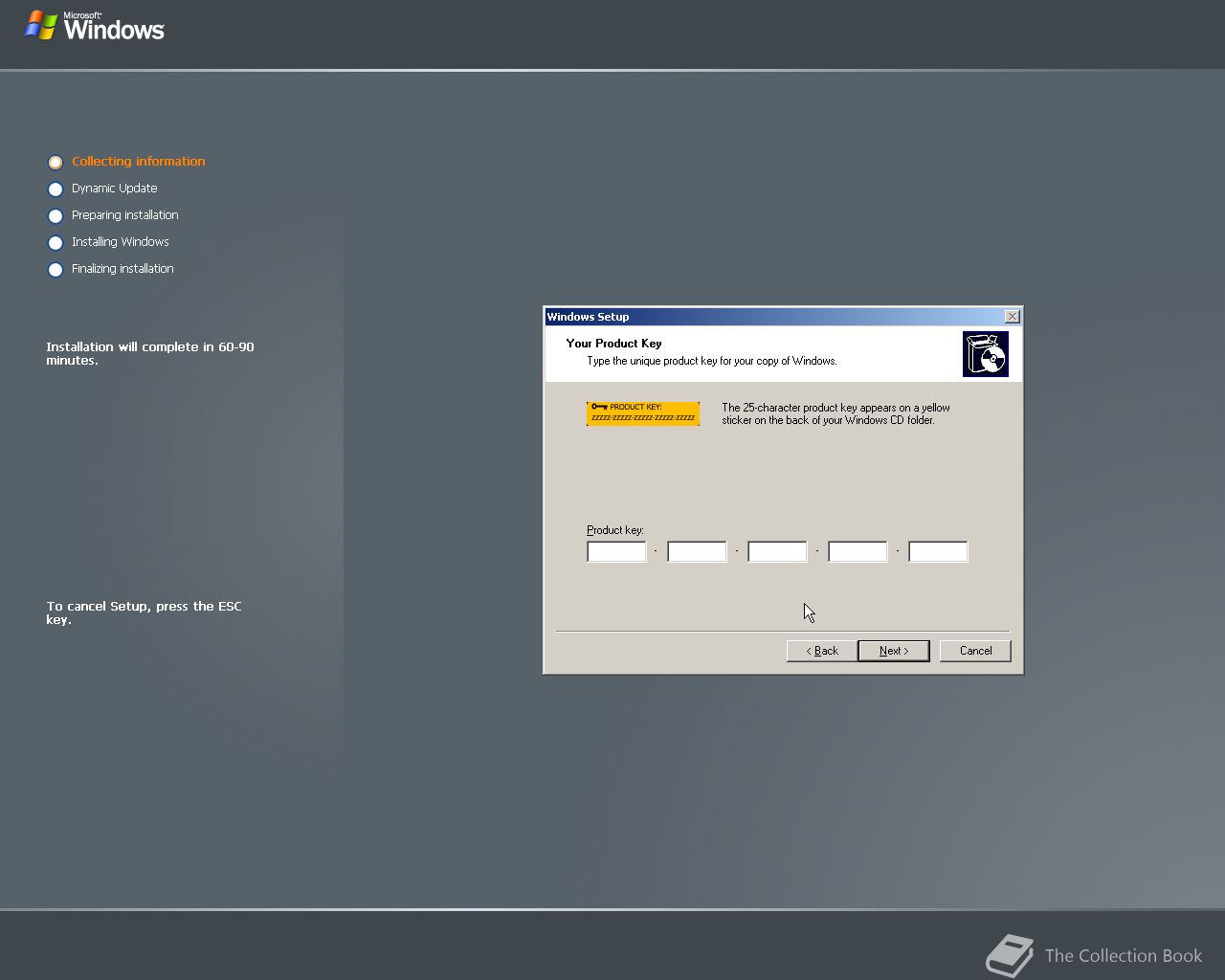Focus the fifth product key field

tap(938, 551)
